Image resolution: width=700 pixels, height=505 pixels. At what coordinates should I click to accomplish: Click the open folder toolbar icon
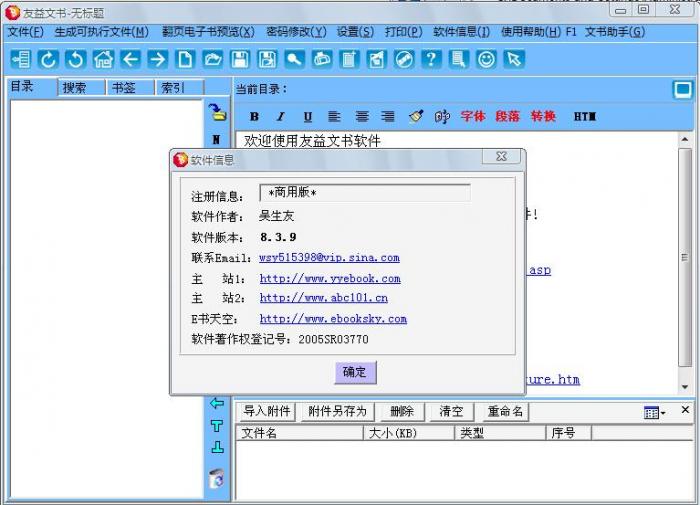pos(212,59)
